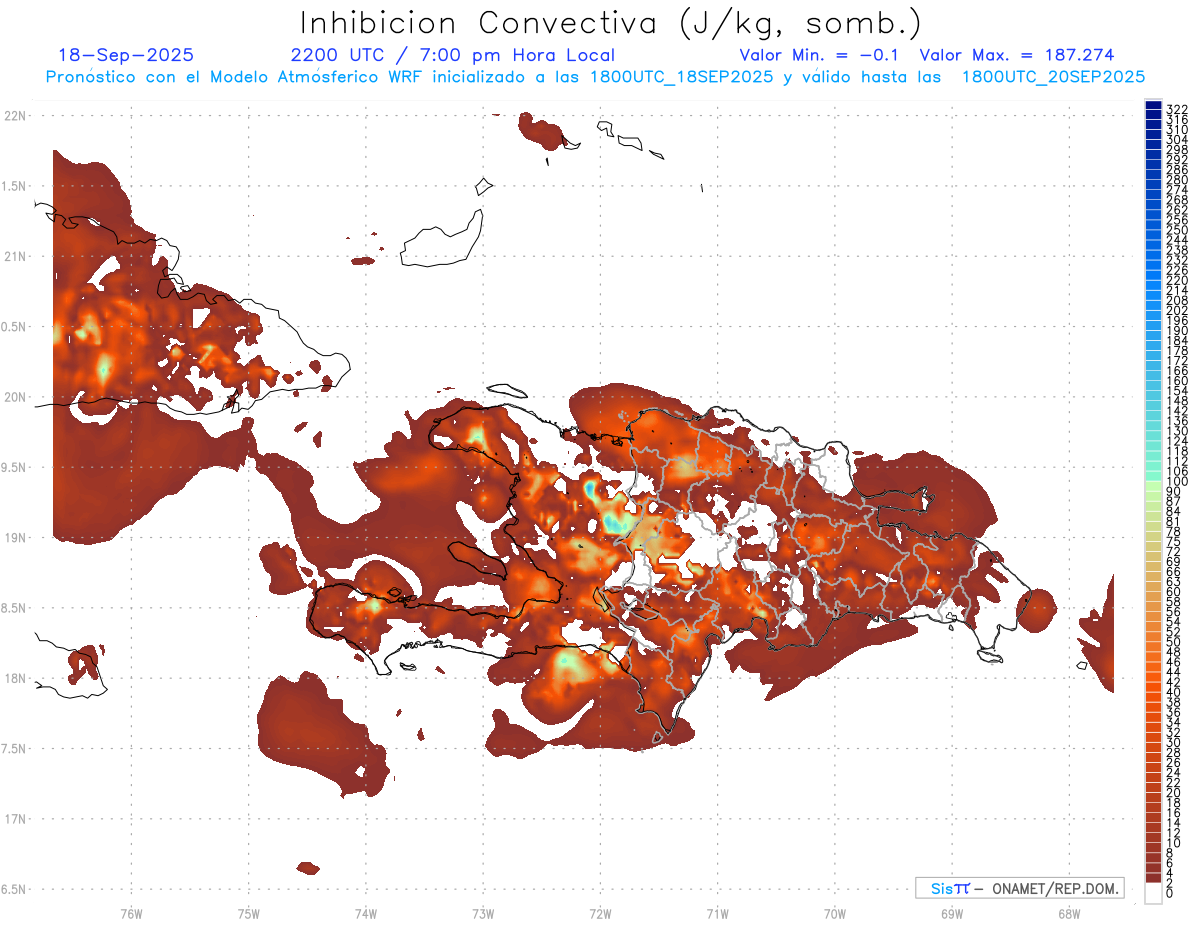The image size is (1200, 927).
Task: Click the '69W' longitude label
Action: [952, 913]
